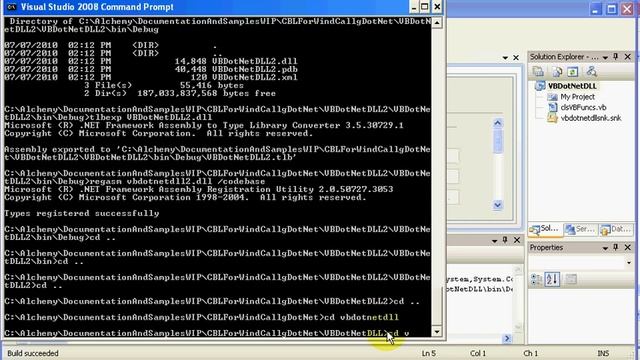Click 'regasm vbdotnetdll2.dll /codebase' command text
The image size is (640, 360).
click(177, 182)
